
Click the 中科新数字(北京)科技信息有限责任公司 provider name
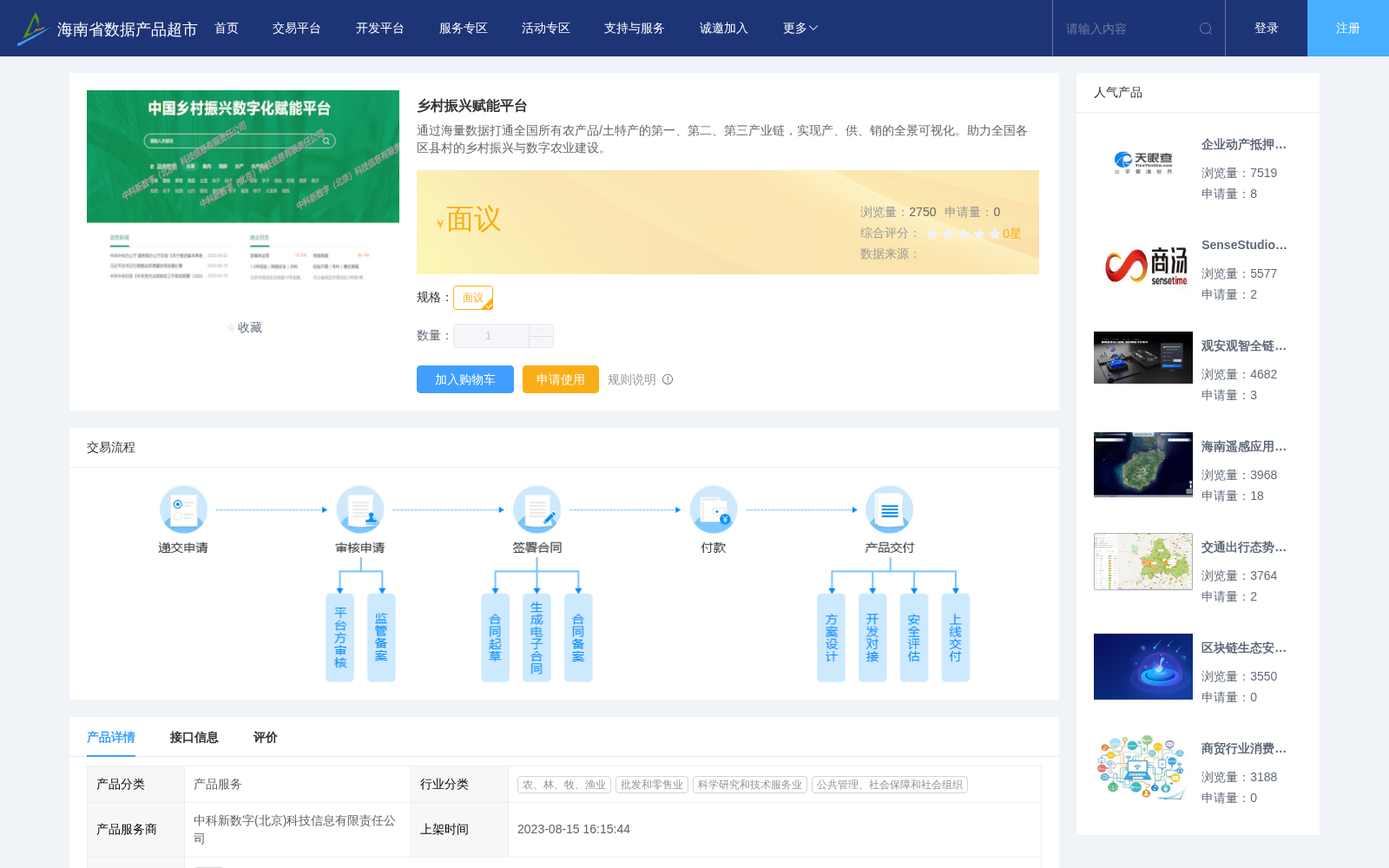[x=294, y=829]
